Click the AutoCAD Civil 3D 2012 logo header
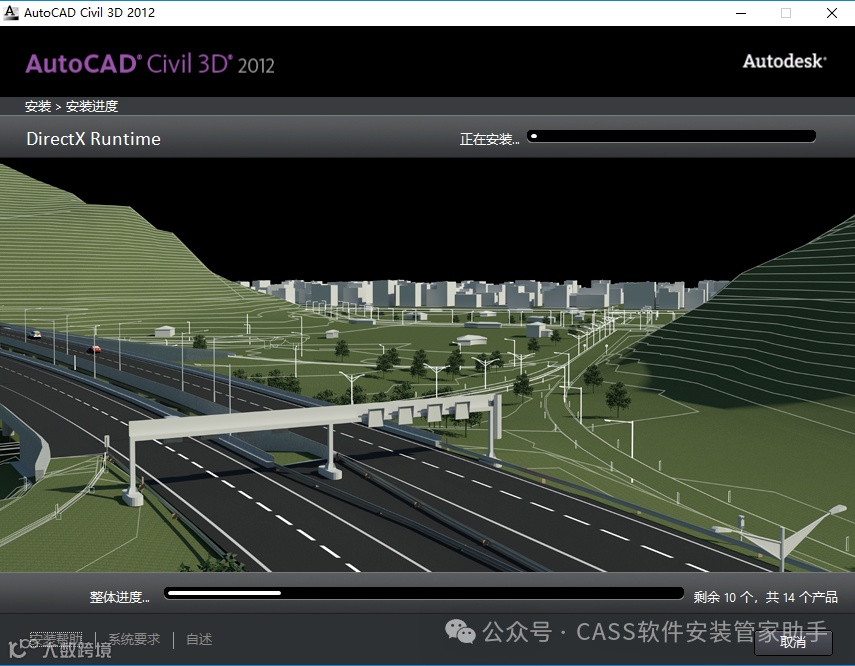The image size is (855, 666). tap(150, 64)
